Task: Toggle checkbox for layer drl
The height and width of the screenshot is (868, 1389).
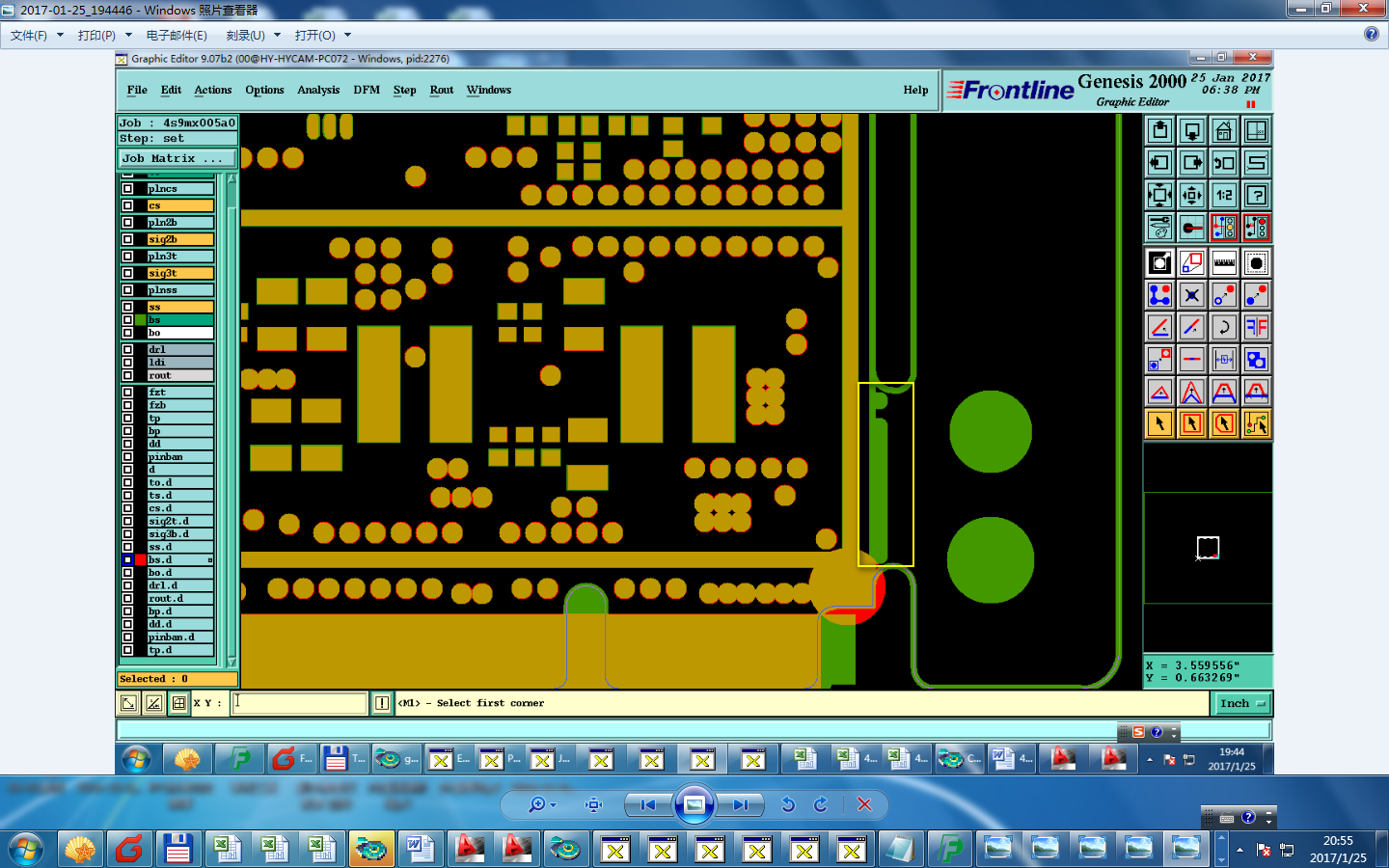Action: [x=127, y=349]
